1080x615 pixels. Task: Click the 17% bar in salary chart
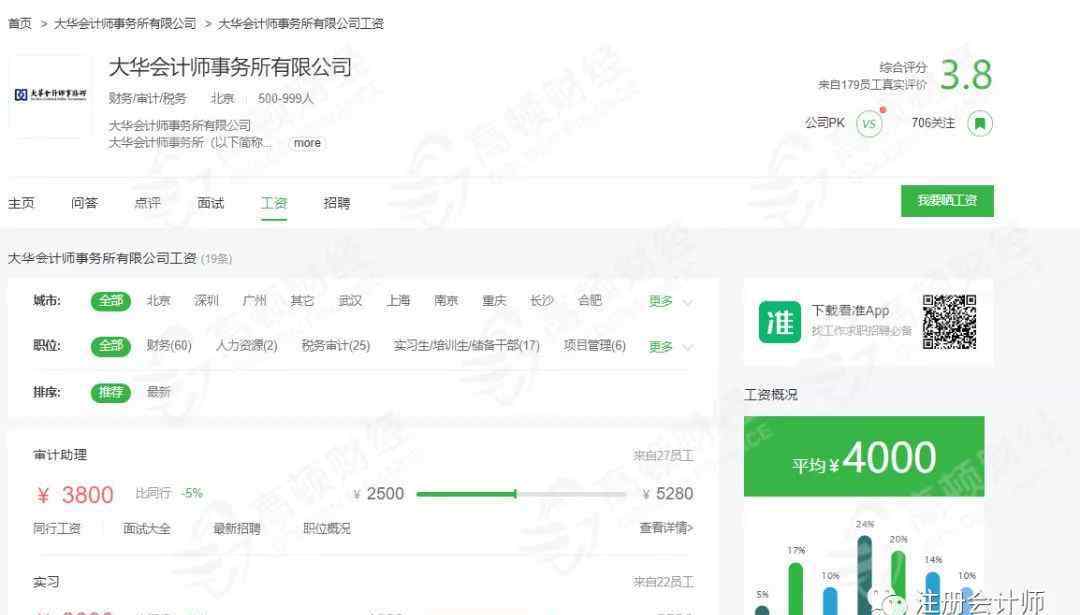(x=796, y=588)
